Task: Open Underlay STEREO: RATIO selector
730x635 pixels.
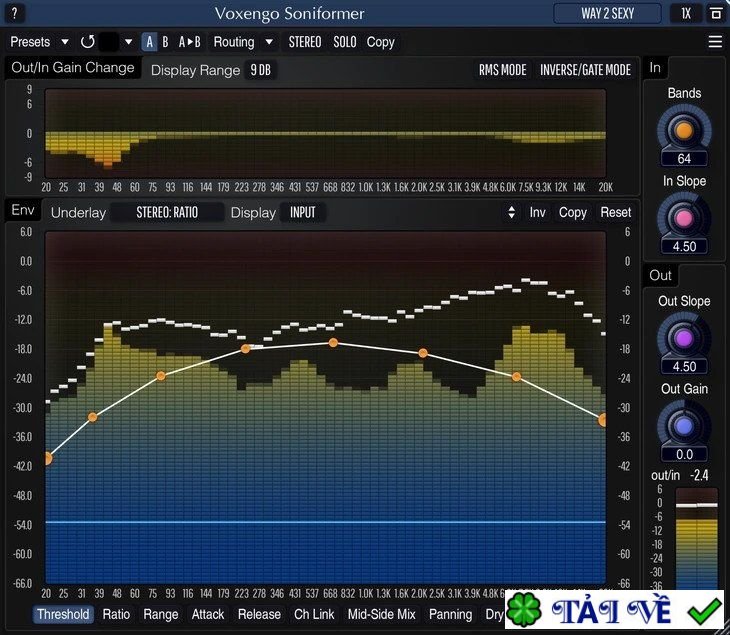Action: (167, 212)
